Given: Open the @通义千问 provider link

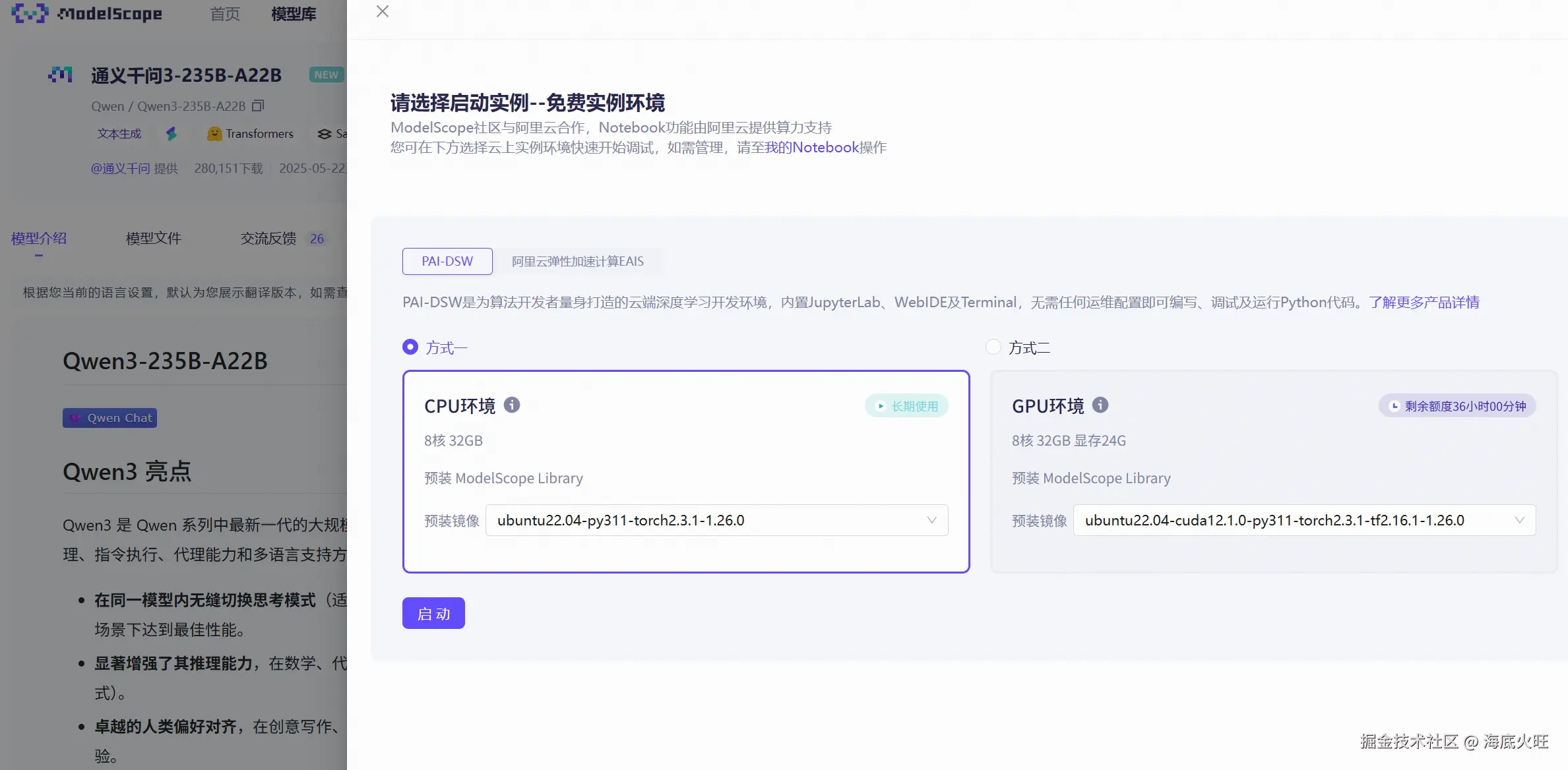Looking at the screenshot, I should click(x=120, y=168).
